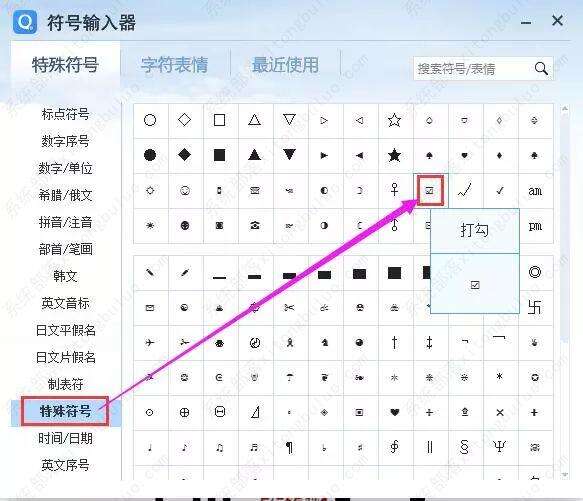Select 数字序号 category
This screenshot has height=501, width=583.
click(65, 141)
